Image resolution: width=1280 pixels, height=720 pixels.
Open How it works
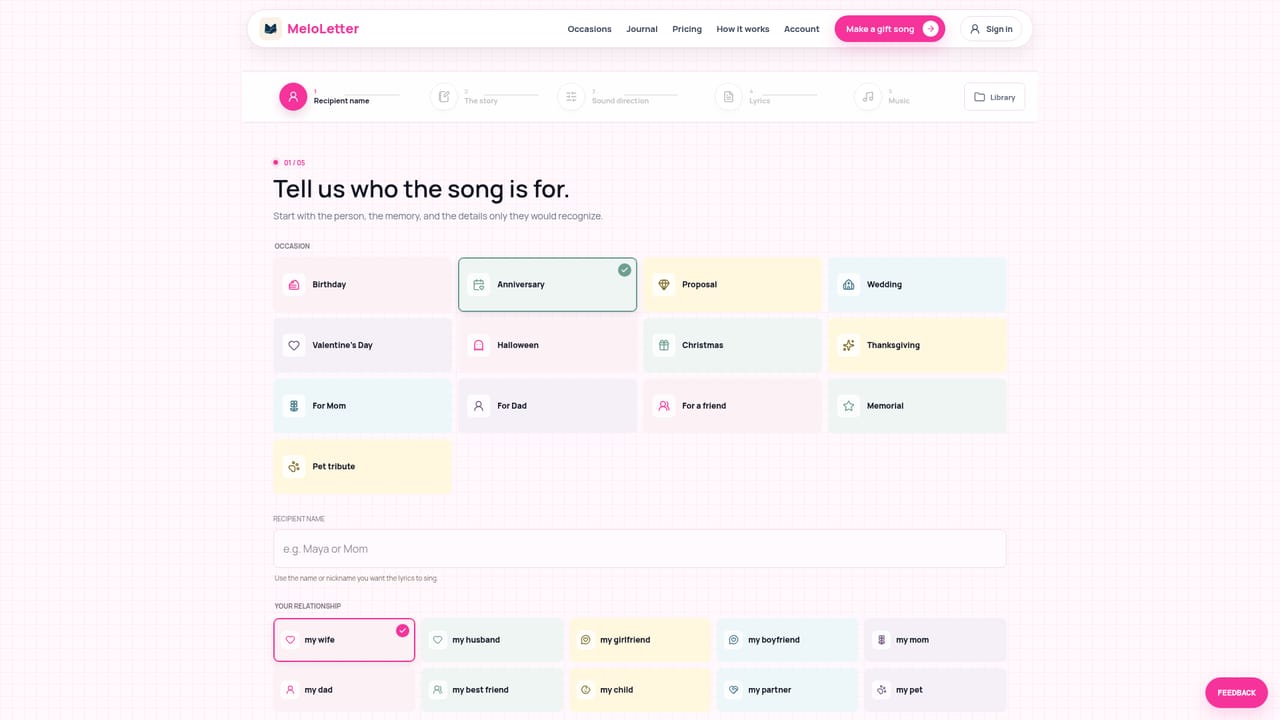click(743, 29)
